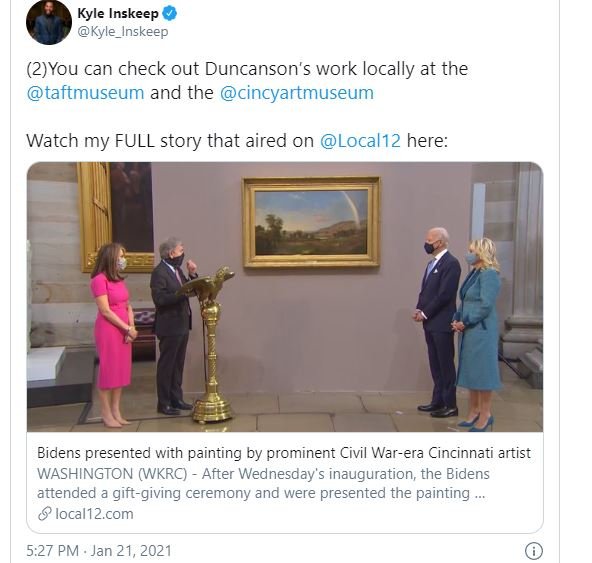
Task: Click the golden eagle lectern in the photo
Action: point(209,344)
